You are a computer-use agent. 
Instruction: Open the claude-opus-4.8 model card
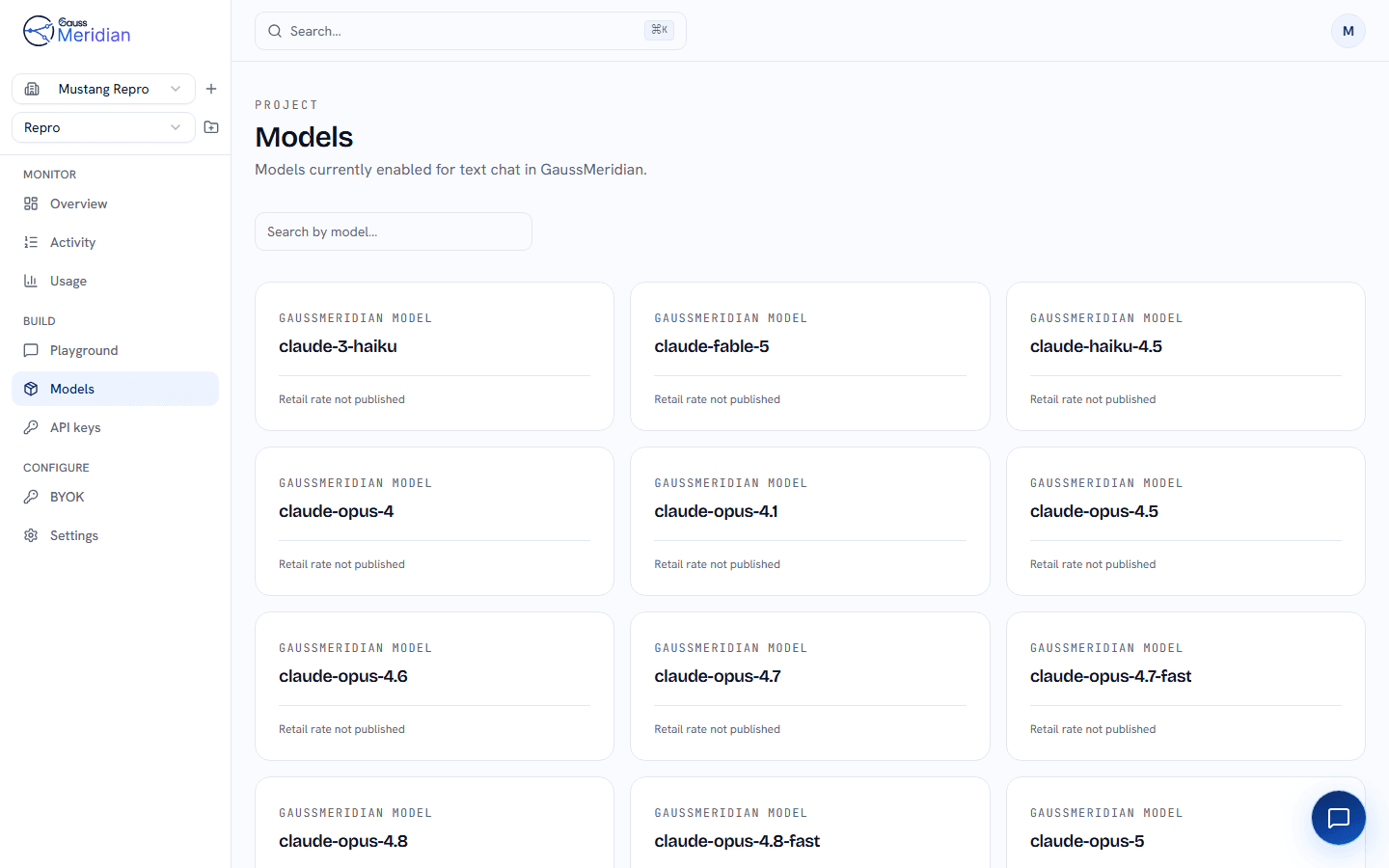434,823
